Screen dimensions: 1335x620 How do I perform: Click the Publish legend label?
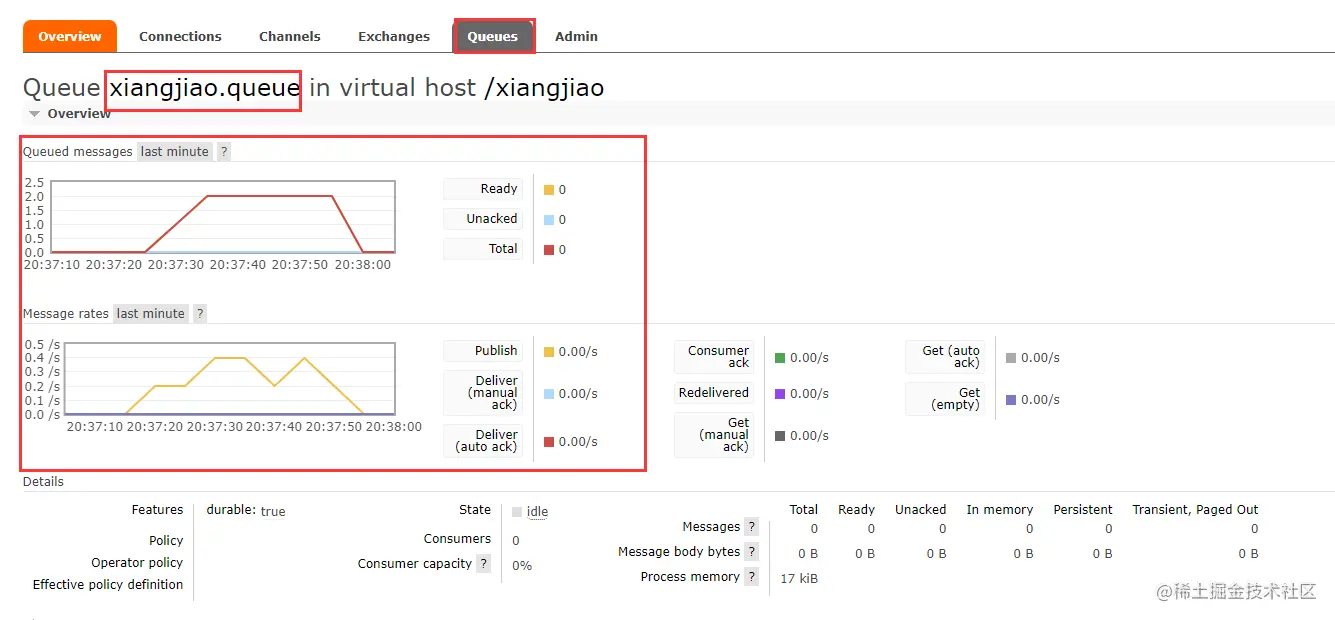[x=483, y=351]
